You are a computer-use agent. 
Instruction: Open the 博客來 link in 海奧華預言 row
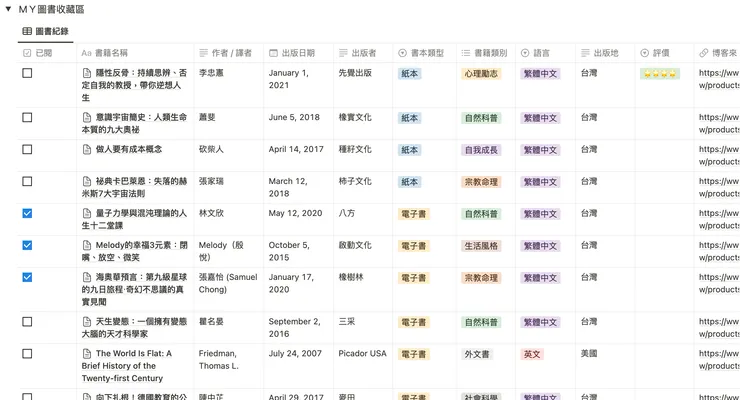coord(719,283)
